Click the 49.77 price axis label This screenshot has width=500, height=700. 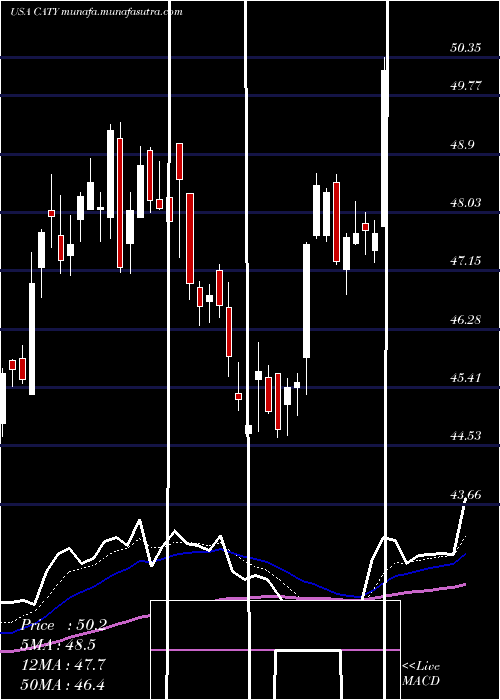[x=466, y=86]
